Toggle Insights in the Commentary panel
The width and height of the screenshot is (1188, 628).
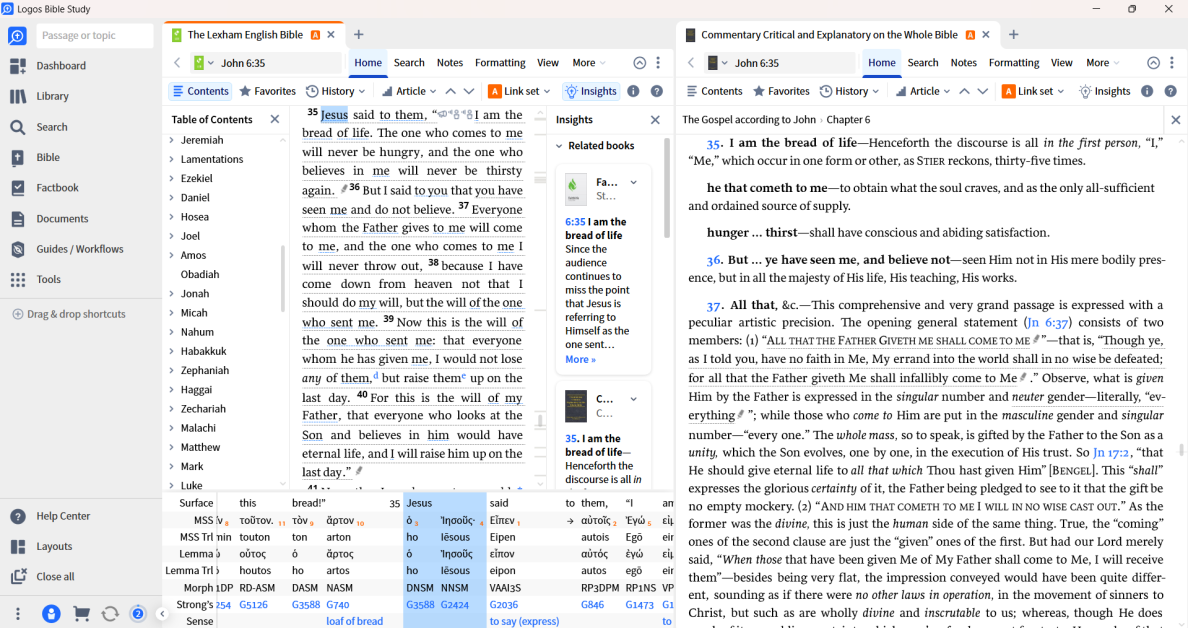pos(1104,91)
